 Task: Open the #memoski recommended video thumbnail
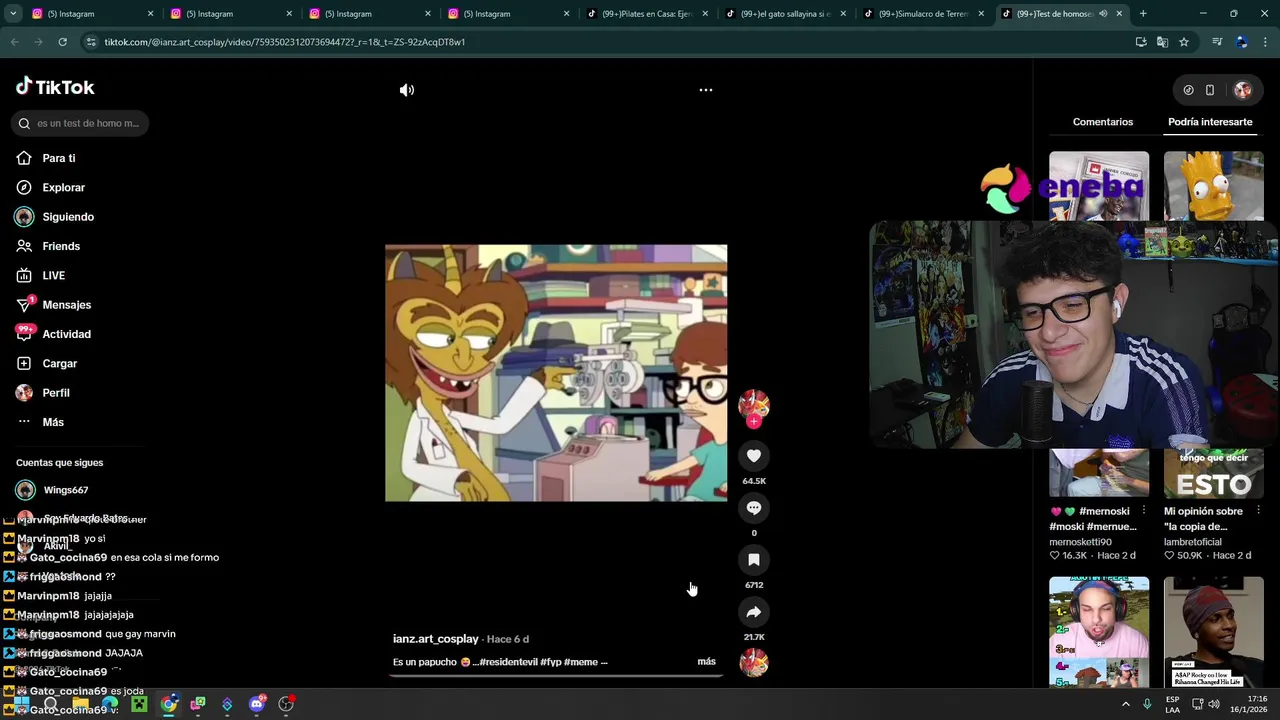(x=1099, y=473)
